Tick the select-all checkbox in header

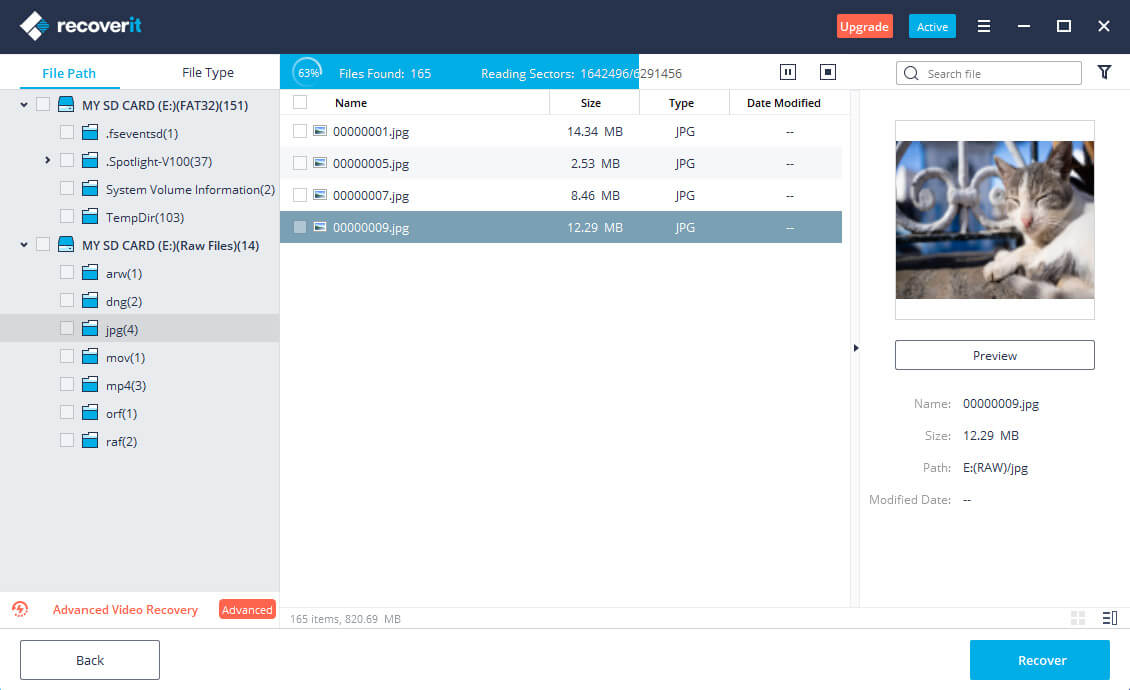[x=300, y=102]
